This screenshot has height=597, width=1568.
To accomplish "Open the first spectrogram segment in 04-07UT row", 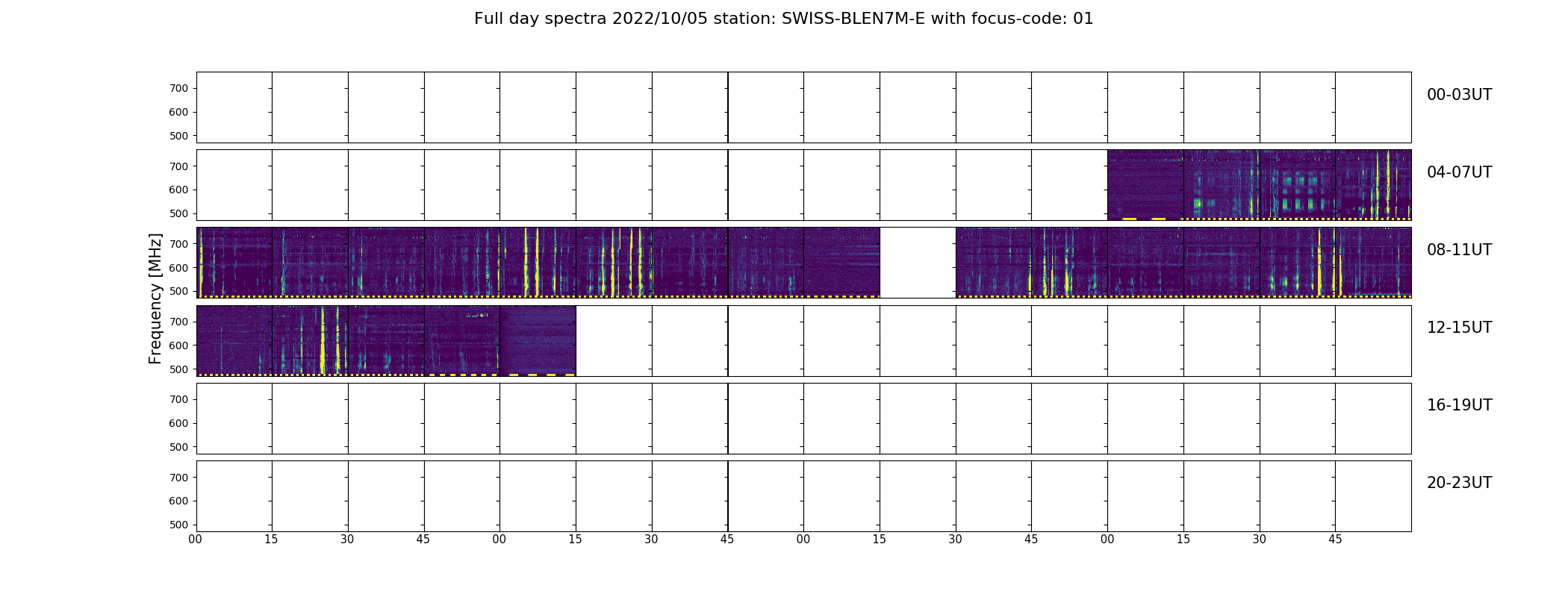I will pos(1145,184).
